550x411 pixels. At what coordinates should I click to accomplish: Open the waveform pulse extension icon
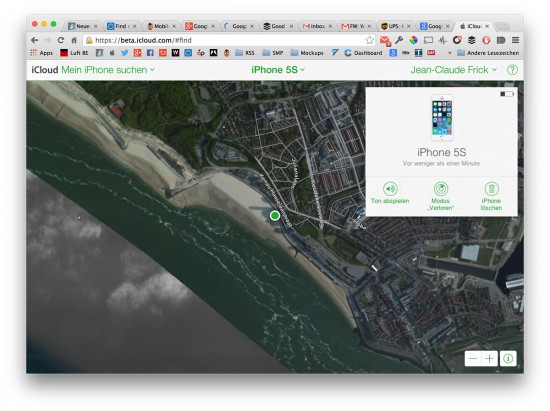pos(443,40)
